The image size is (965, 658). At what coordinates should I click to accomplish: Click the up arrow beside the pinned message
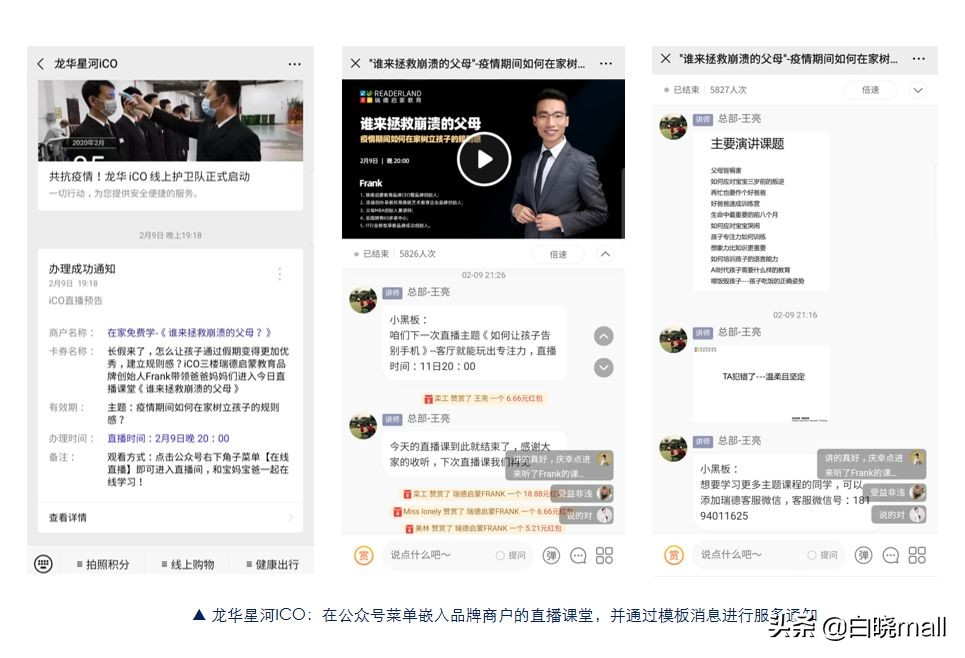[603, 337]
